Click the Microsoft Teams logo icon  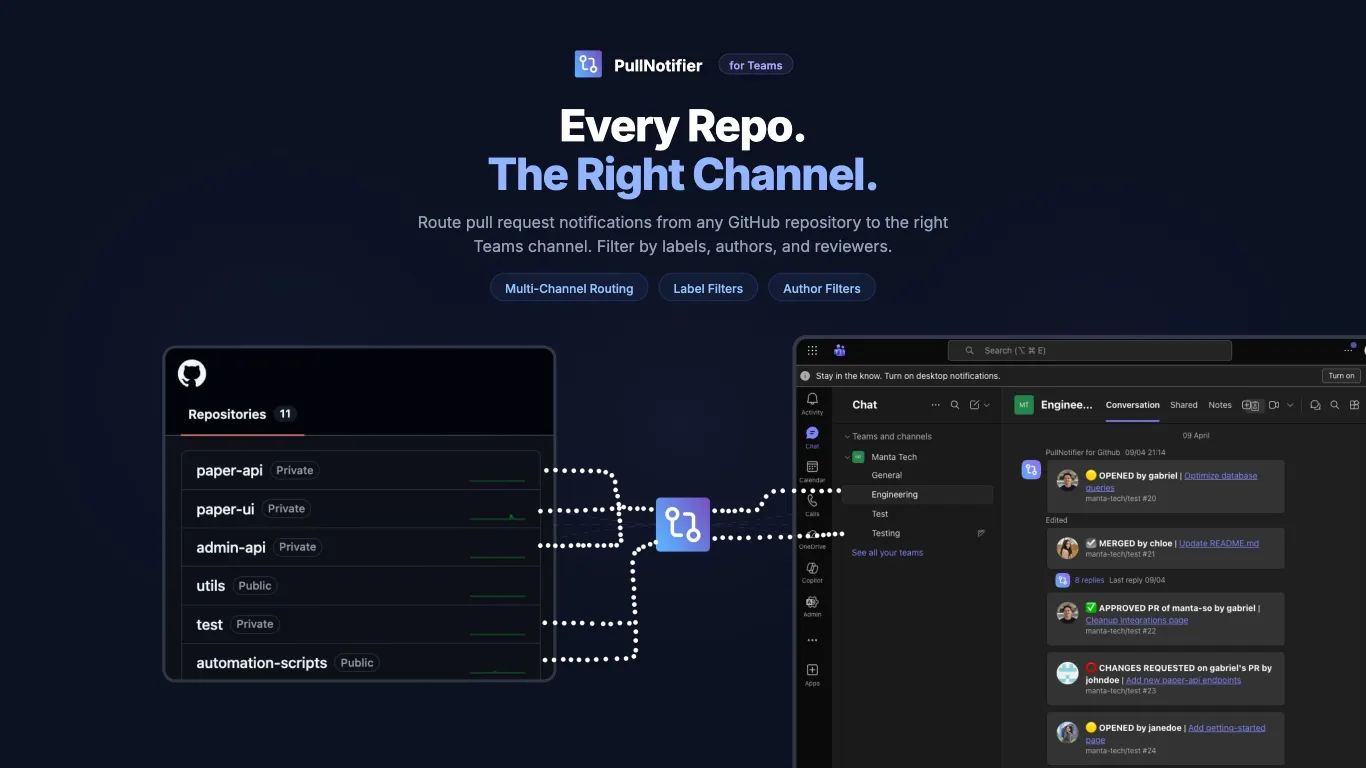click(x=840, y=350)
